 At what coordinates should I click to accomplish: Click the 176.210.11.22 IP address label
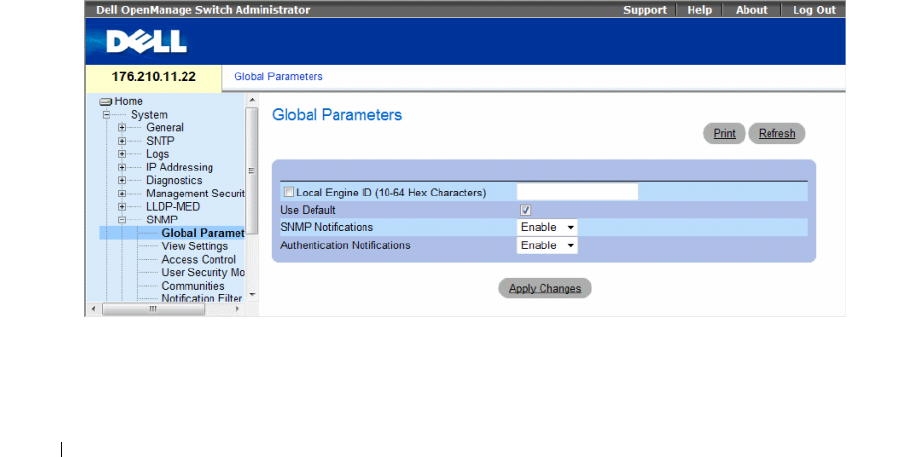pos(153,77)
